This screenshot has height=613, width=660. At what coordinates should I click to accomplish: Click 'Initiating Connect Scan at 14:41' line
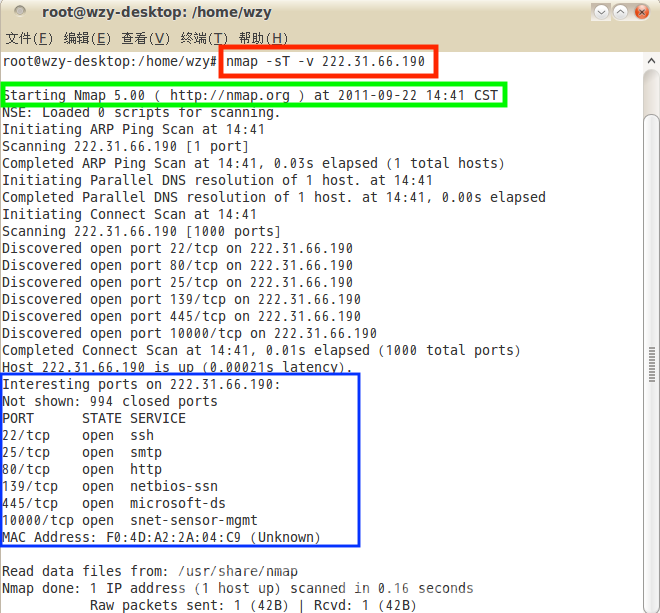pos(129,214)
